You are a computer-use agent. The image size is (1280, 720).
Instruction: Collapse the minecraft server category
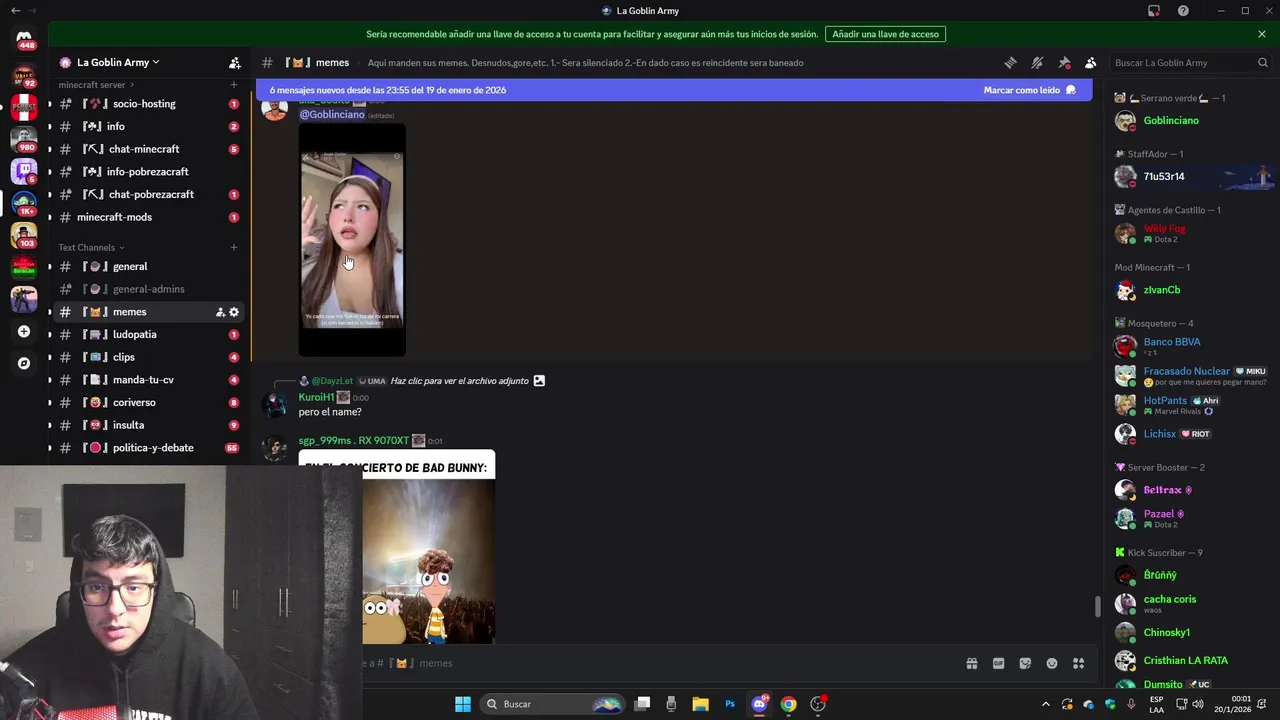point(96,85)
